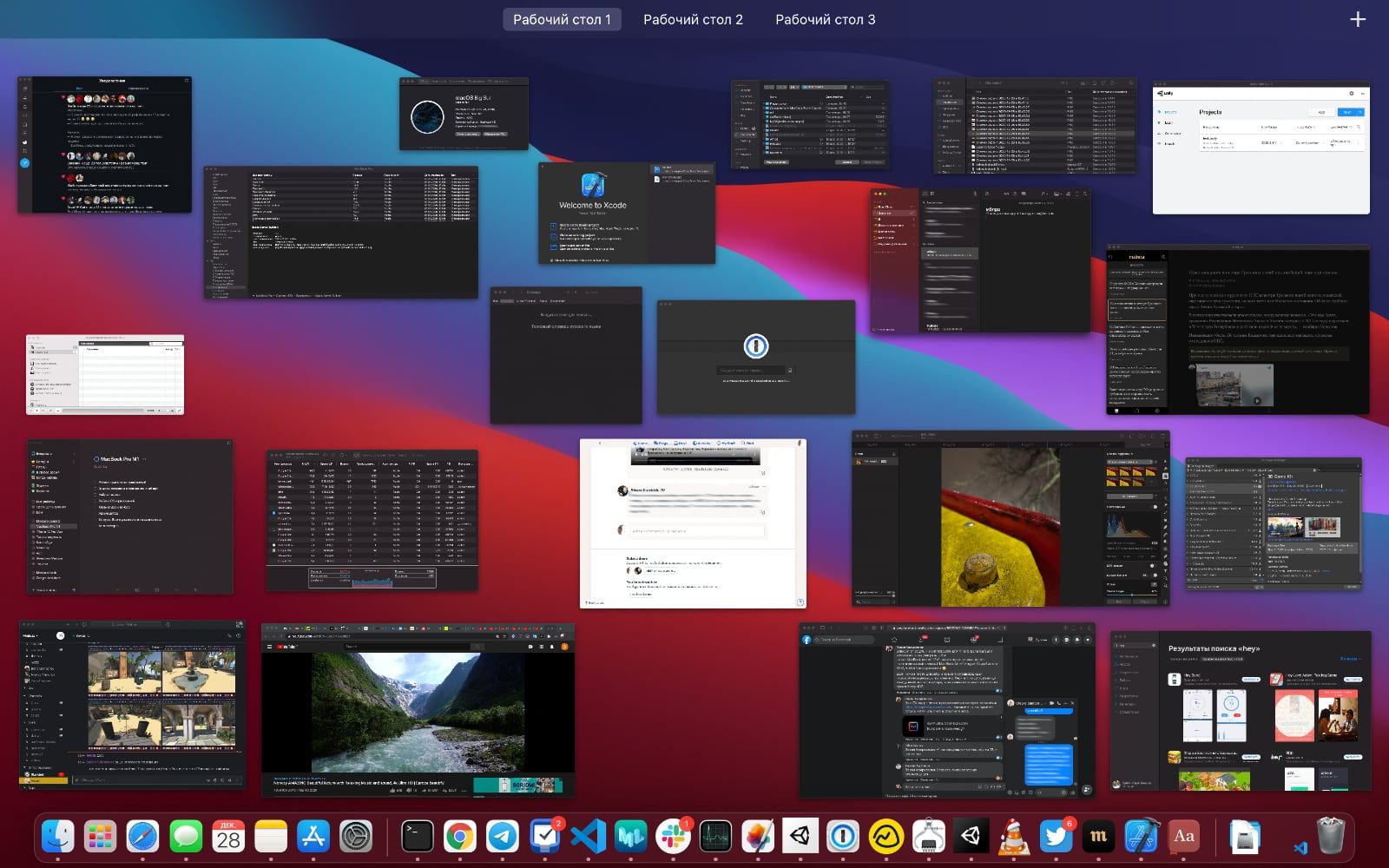Open Telegram in the Dock

503,837
